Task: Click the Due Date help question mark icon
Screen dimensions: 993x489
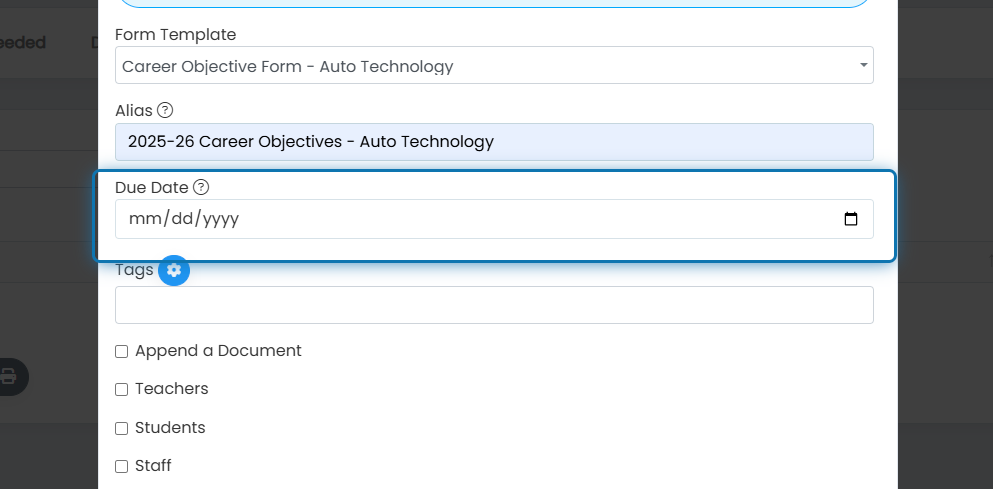Action: coord(201,187)
